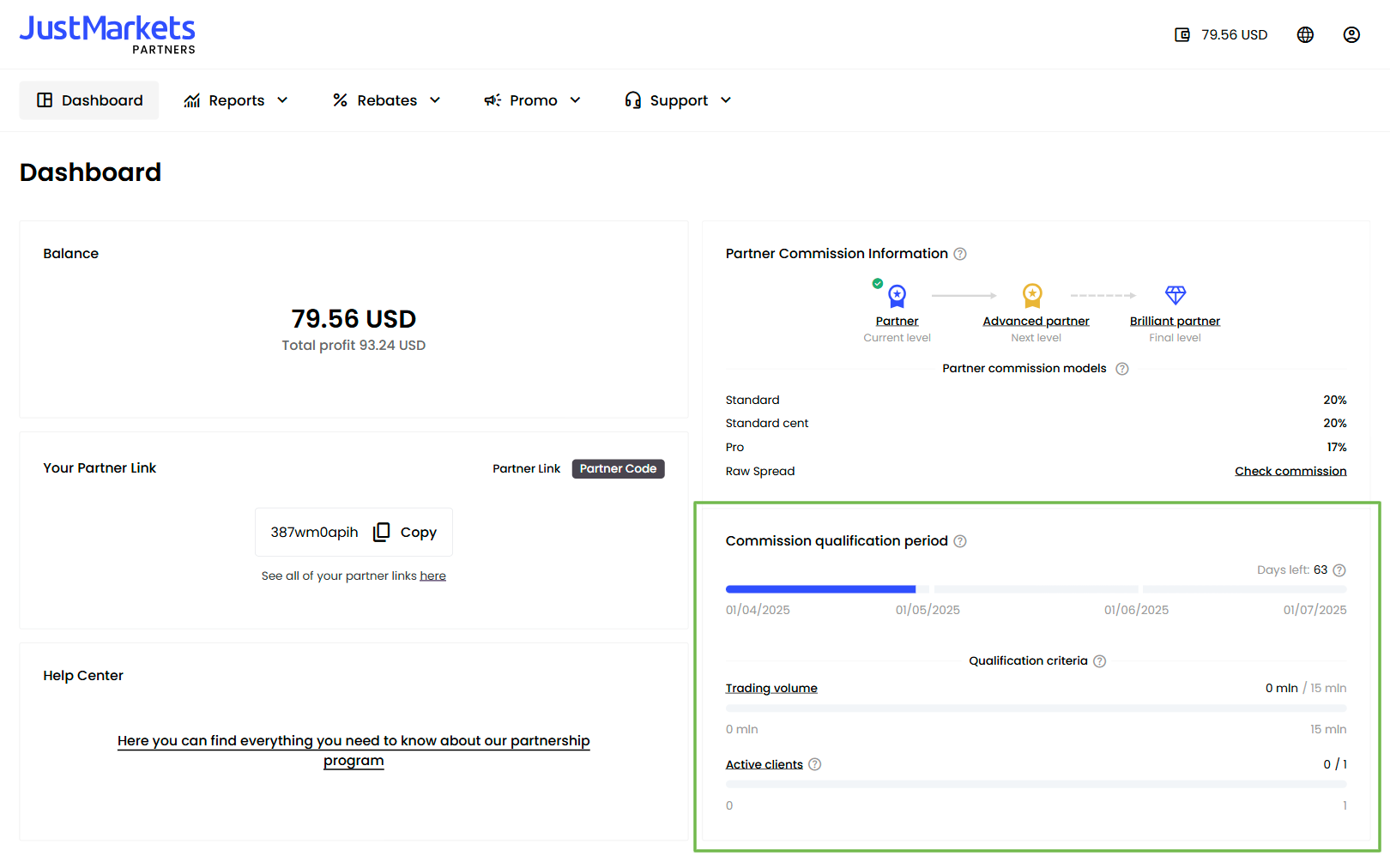Open the Rebates menu

[x=387, y=100]
